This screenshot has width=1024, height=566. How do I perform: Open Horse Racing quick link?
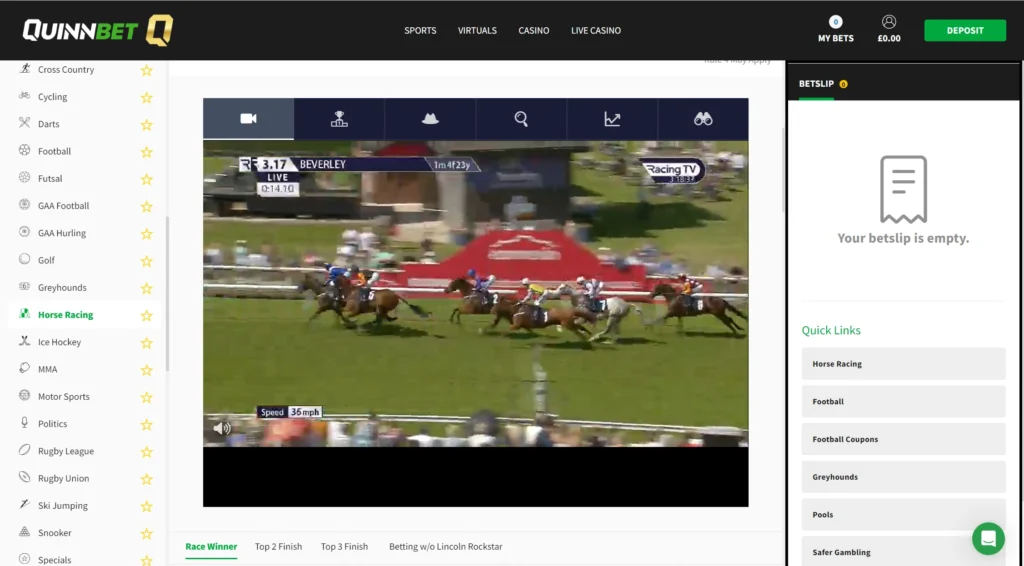coord(903,364)
